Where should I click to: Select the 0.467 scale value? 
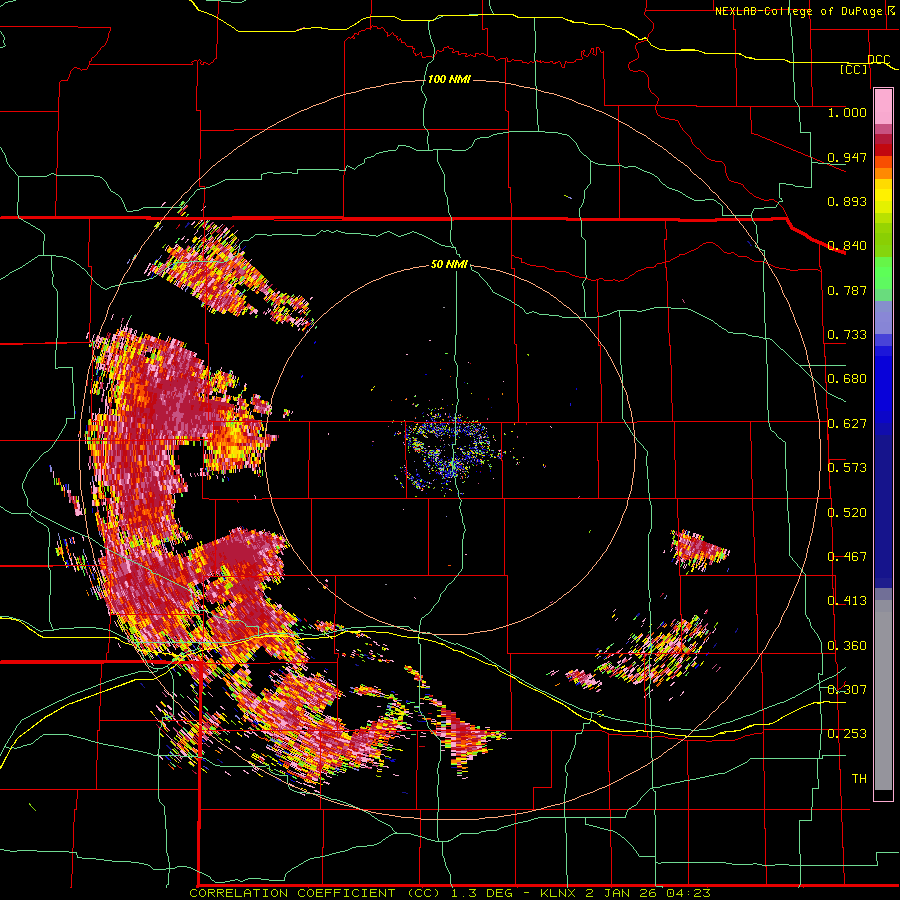point(847,557)
